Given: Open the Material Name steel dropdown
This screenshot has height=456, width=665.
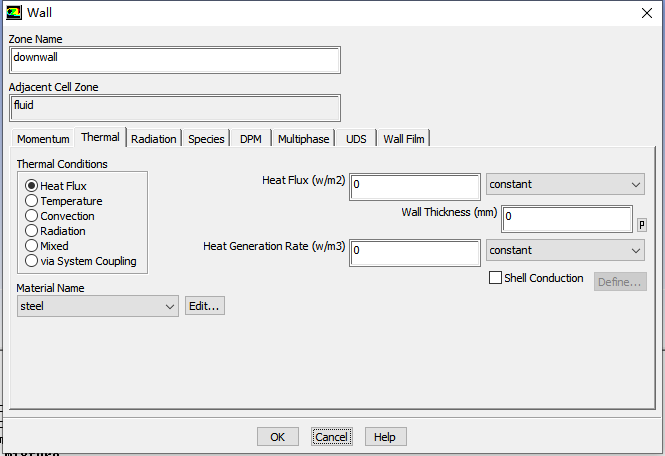Looking at the screenshot, I should [x=97, y=306].
